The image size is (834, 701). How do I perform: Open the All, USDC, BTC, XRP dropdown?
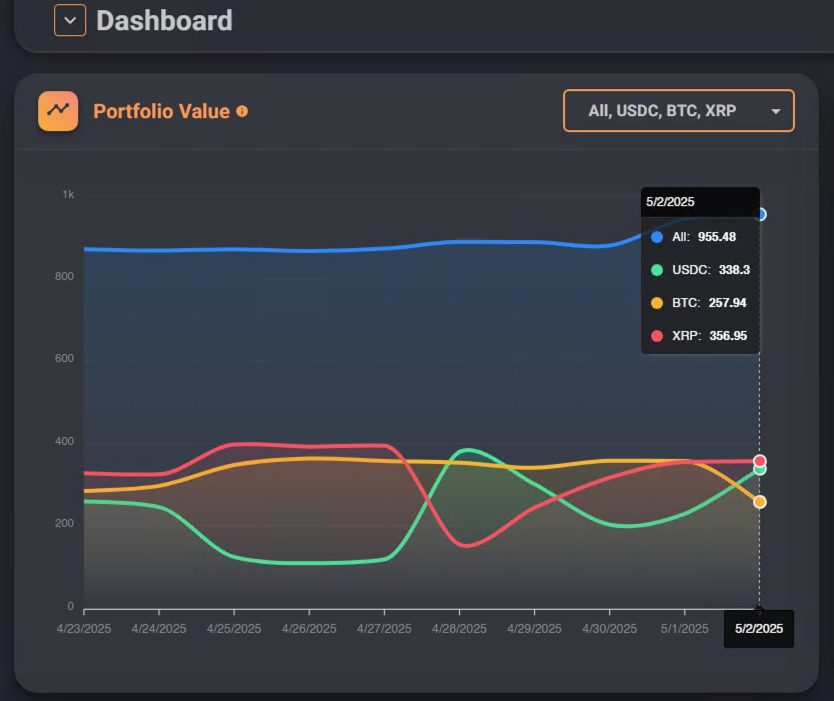pyautogui.click(x=679, y=111)
